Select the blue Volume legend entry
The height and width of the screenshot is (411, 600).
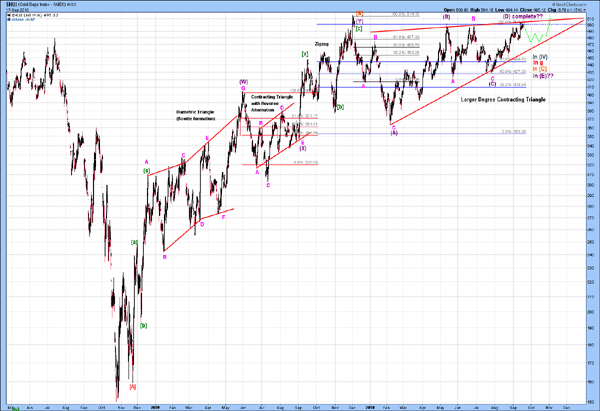tap(21, 19)
